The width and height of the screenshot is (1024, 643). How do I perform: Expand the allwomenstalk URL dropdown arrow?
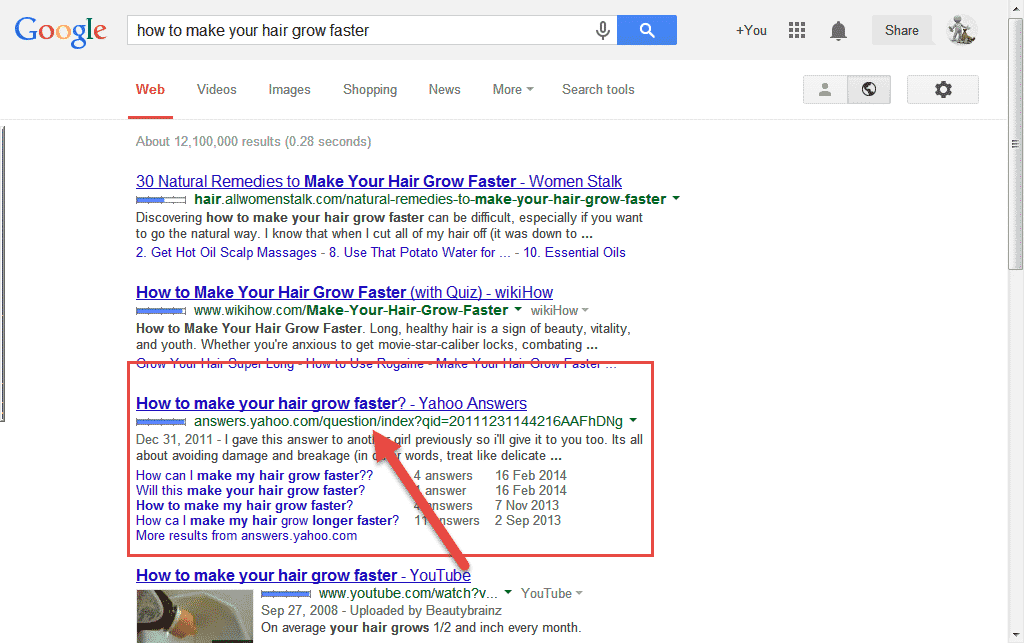click(x=676, y=198)
